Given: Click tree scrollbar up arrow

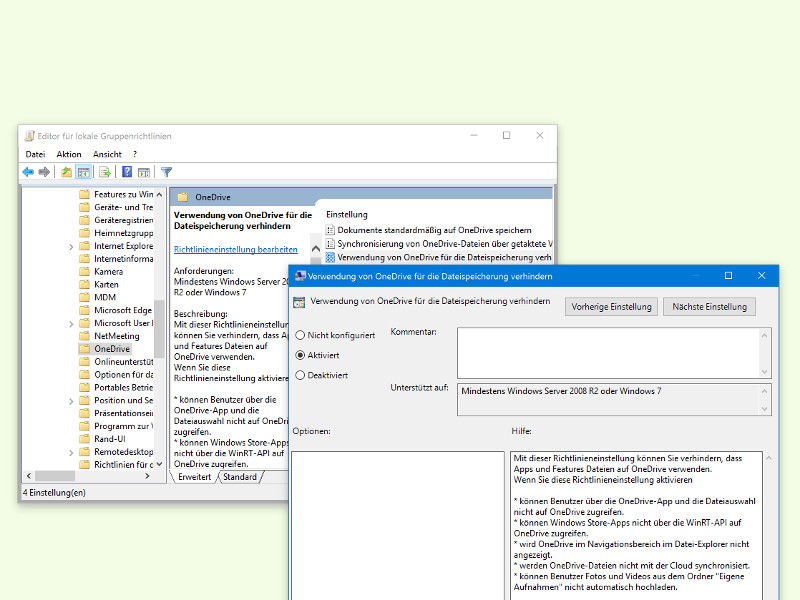Looking at the screenshot, I should point(159,194).
